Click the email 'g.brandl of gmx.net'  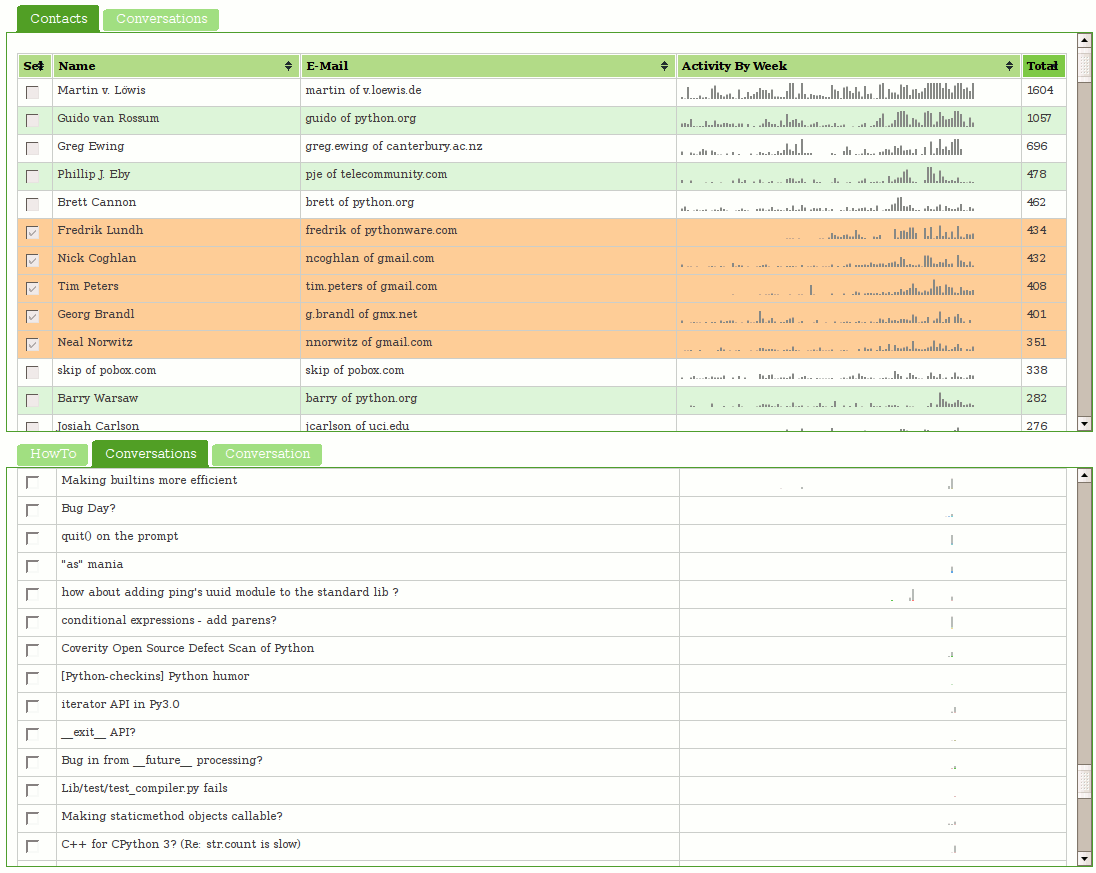[x=361, y=314]
